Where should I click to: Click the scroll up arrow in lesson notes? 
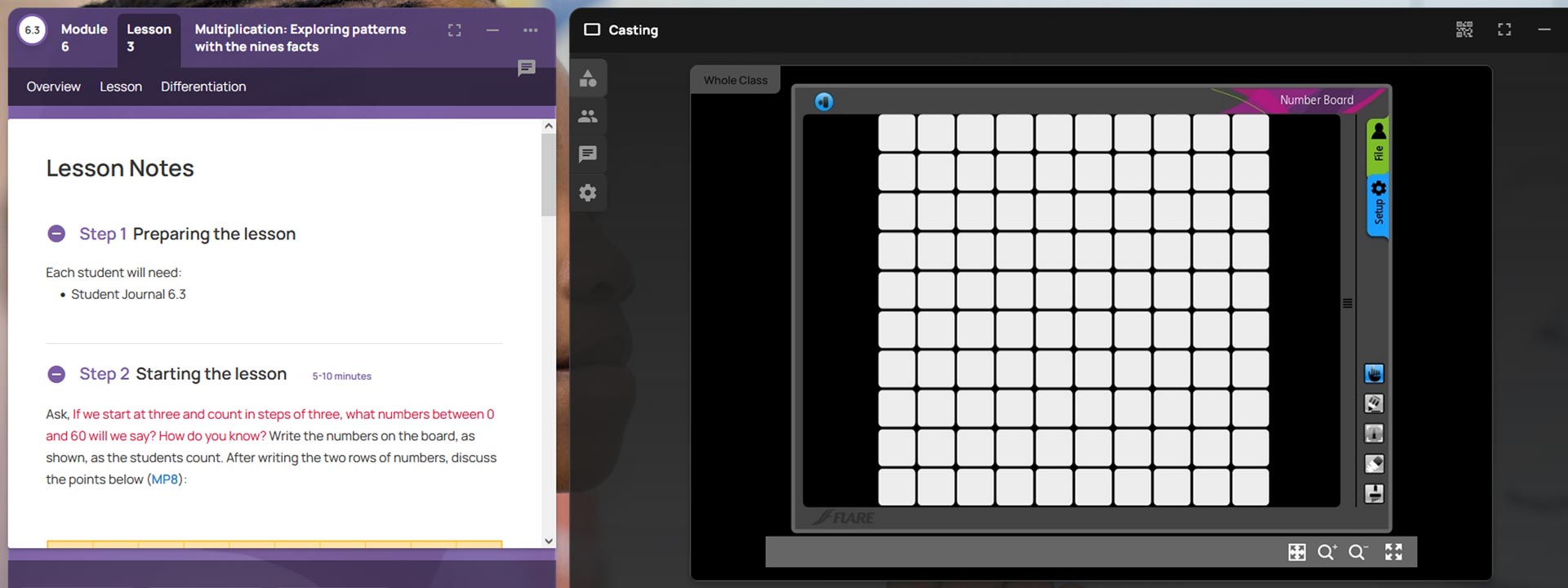(x=548, y=126)
